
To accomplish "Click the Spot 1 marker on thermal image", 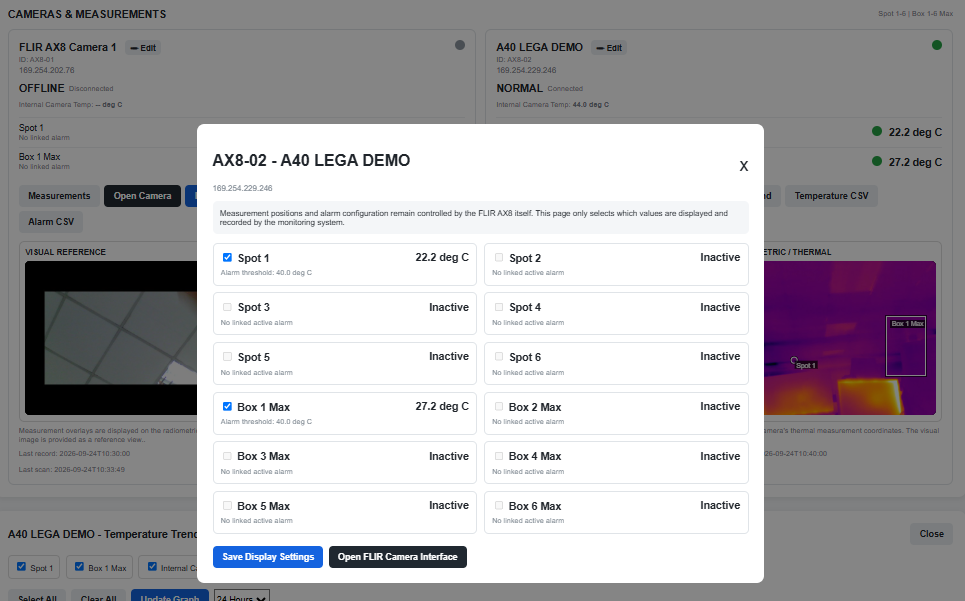I will (x=794, y=360).
